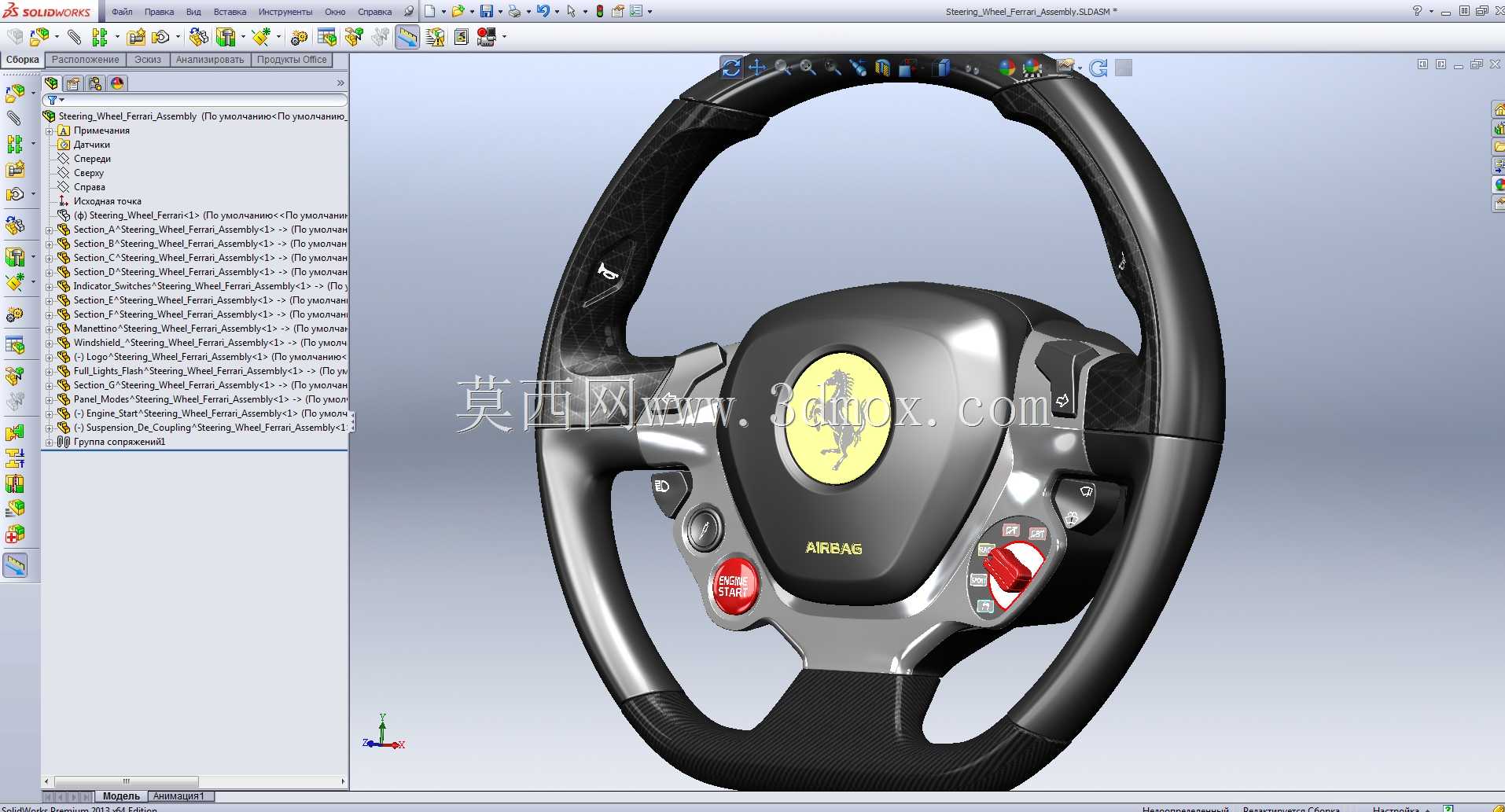Open the DisplayManager color wheel tab

pyautogui.click(x=117, y=83)
